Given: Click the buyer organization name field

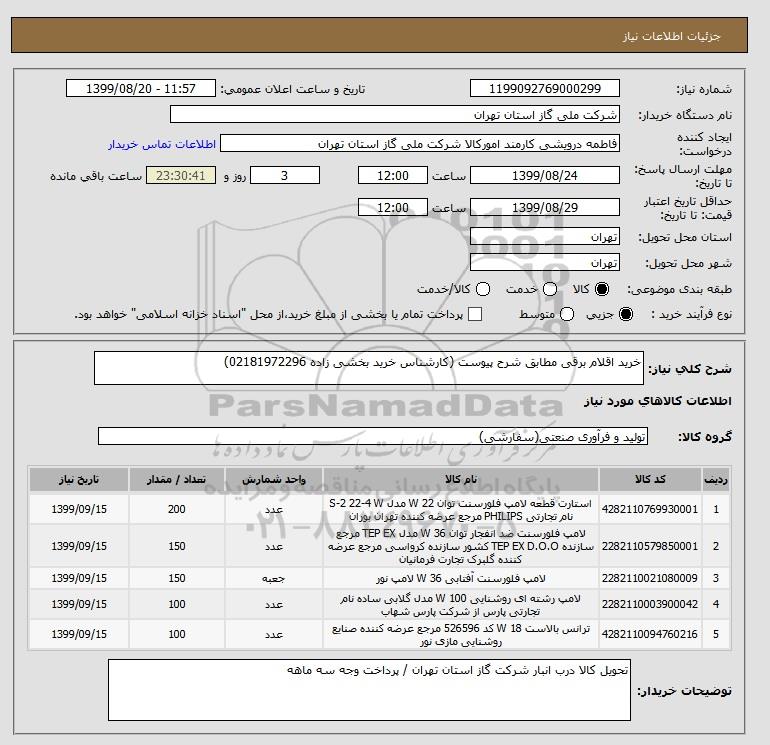Looking at the screenshot, I should (395, 115).
